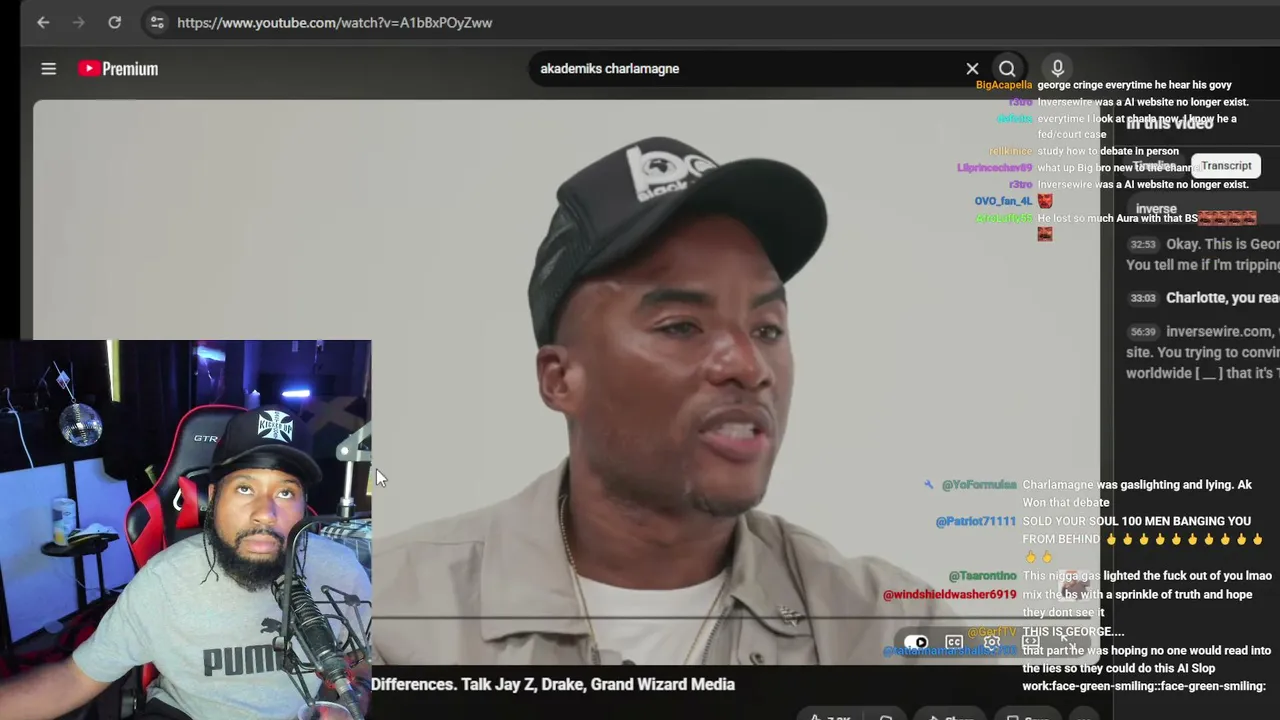Click the @YoFormulaa chat username

click(x=978, y=485)
